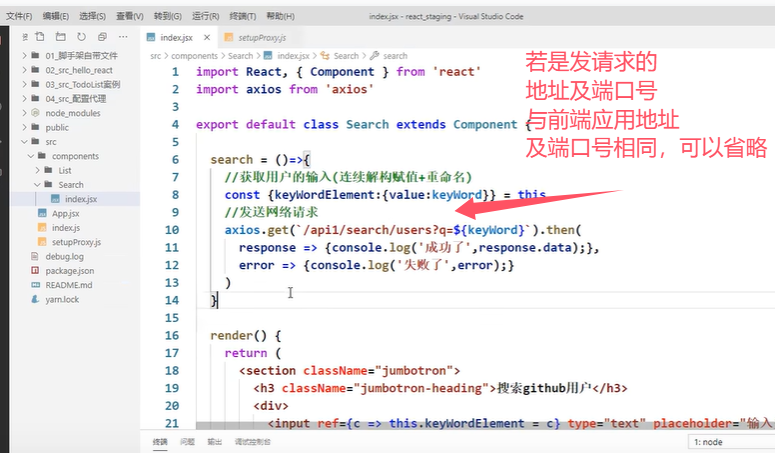Open the 编辑(E) menu
Image resolution: width=775 pixels, height=453 pixels.
(x=55, y=16)
